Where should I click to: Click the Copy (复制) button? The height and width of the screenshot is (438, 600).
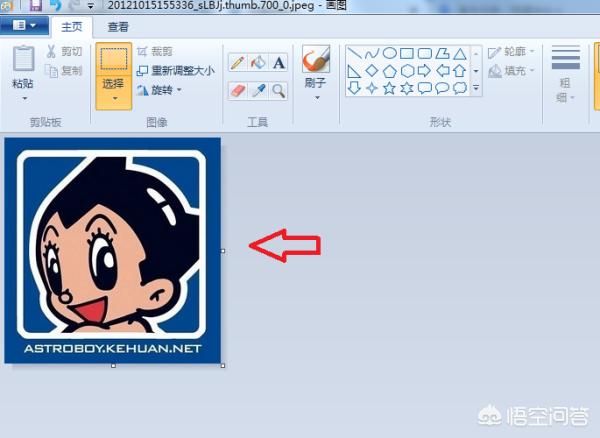[64, 70]
